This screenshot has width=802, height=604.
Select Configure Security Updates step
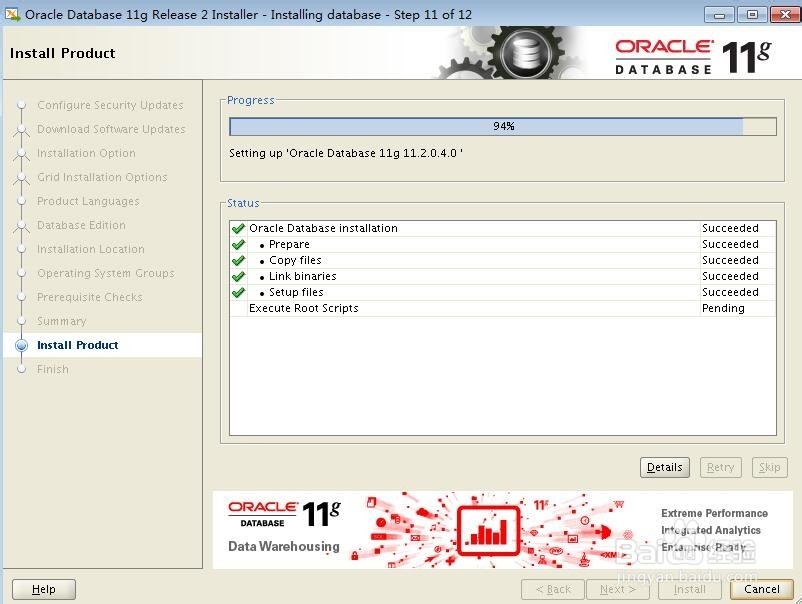[110, 105]
